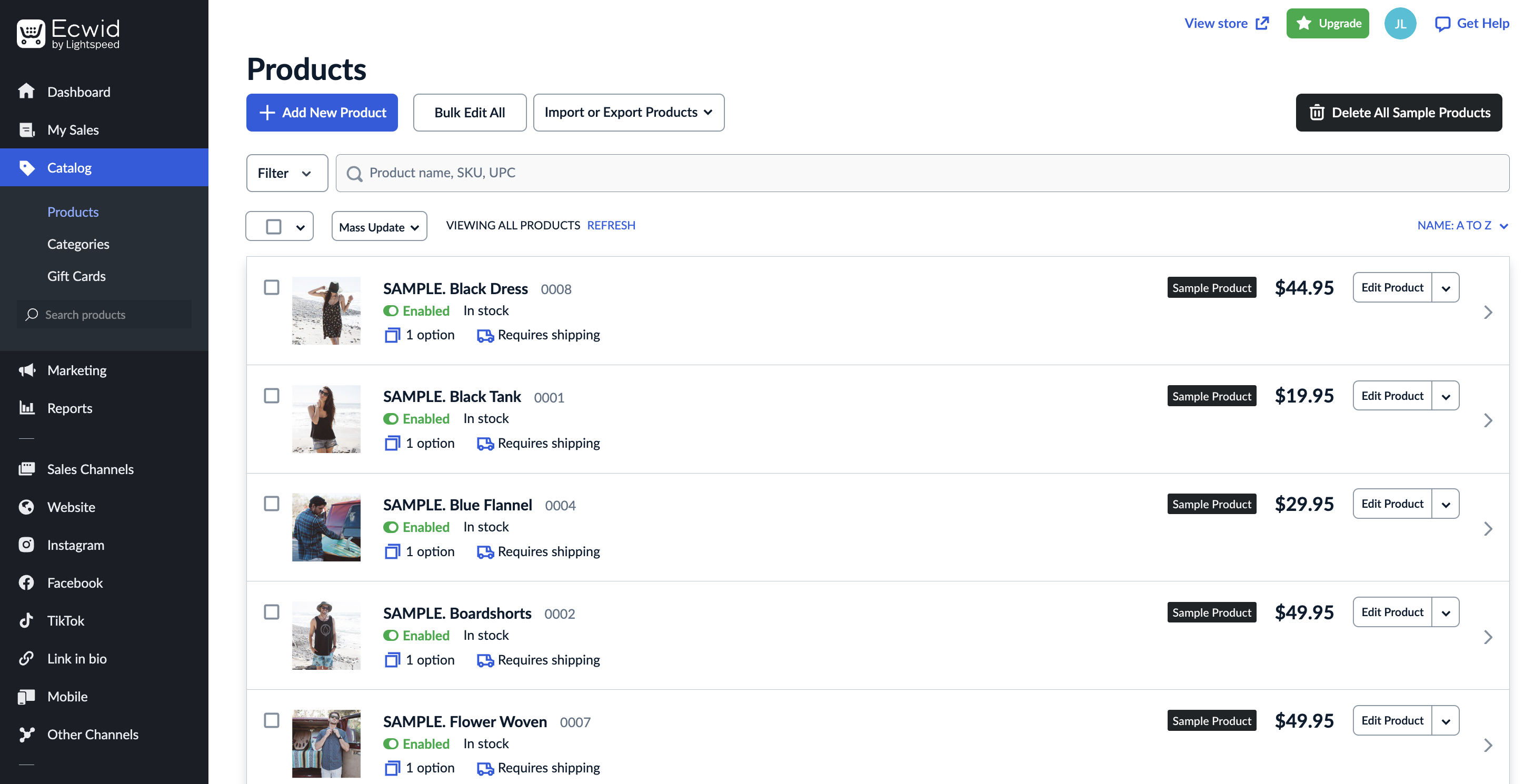The width and height of the screenshot is (1534, 784).
Task: Check the select-all products checkbox
Action: (272, 226)
